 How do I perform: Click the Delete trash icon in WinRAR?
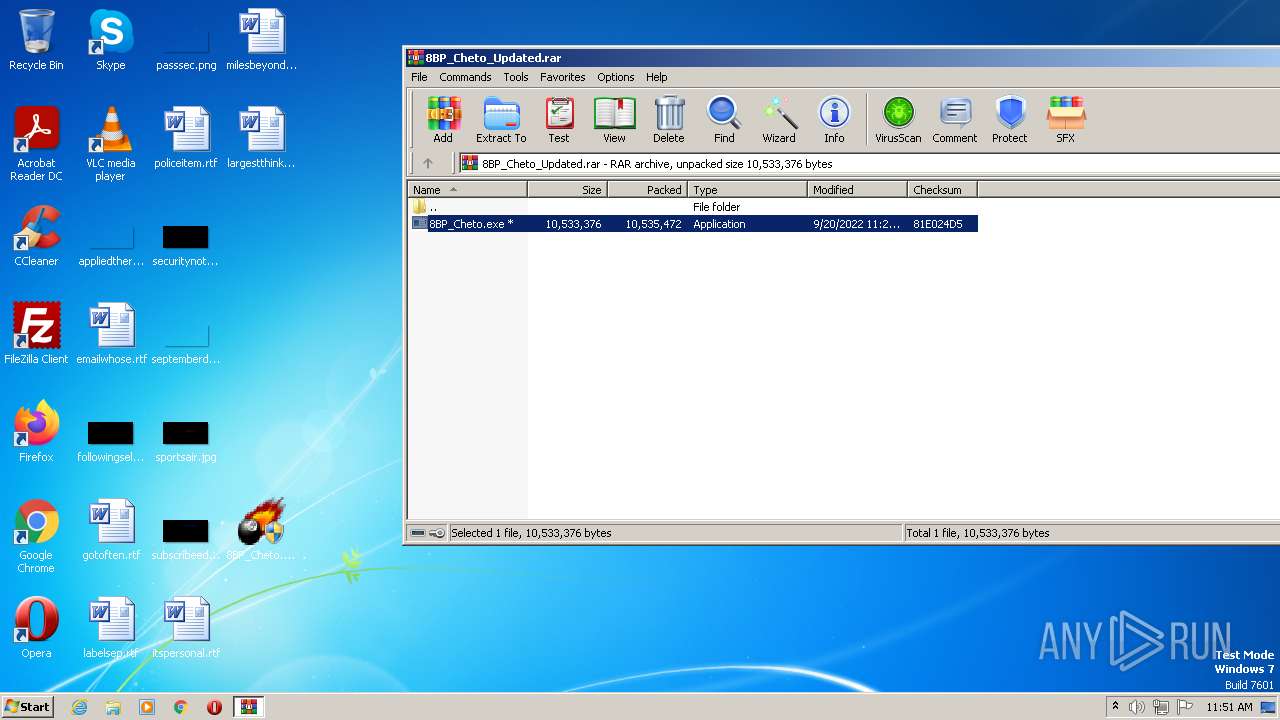pyautogui.click(x=669, y=120)
